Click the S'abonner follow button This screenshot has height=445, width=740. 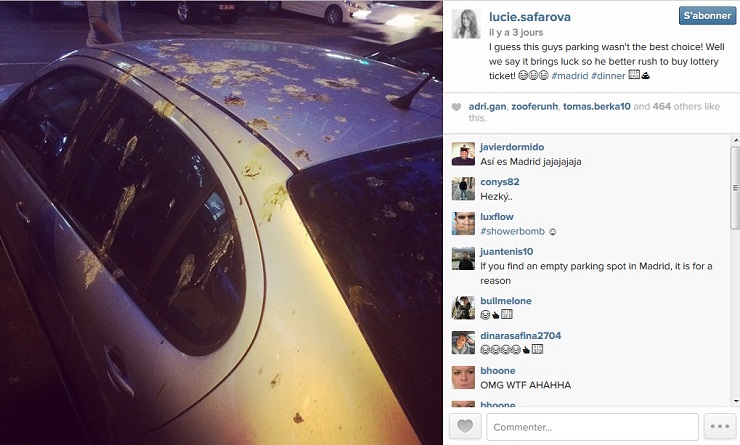click(x=707, y=16)
